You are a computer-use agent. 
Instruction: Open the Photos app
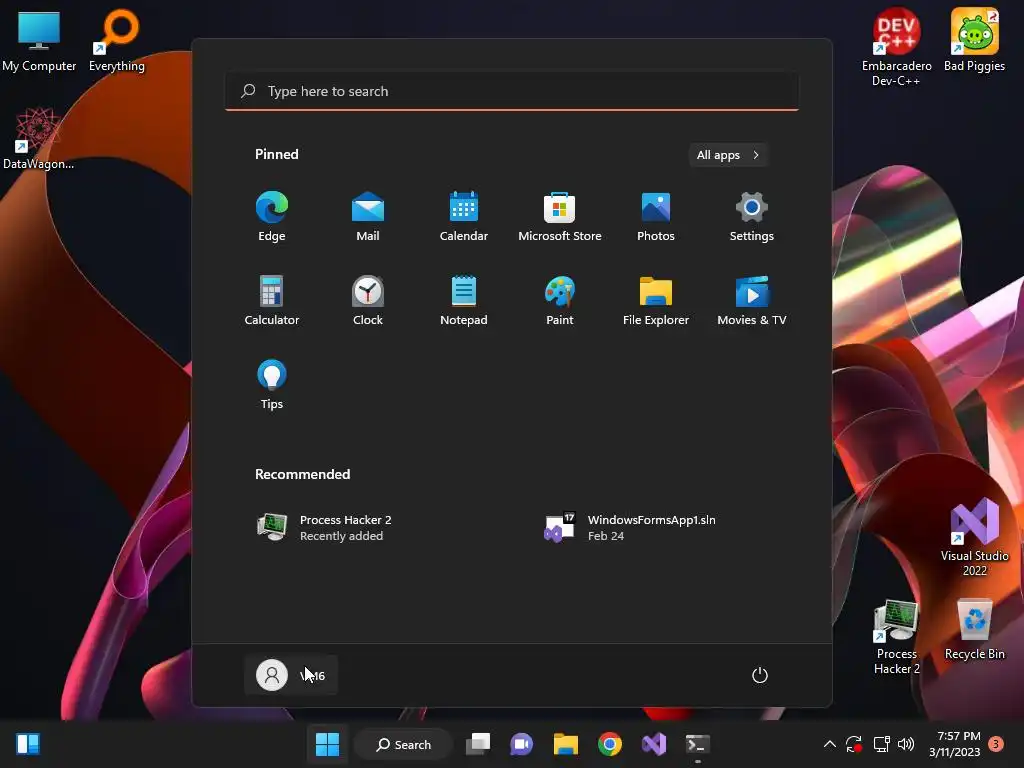[656, 217]
